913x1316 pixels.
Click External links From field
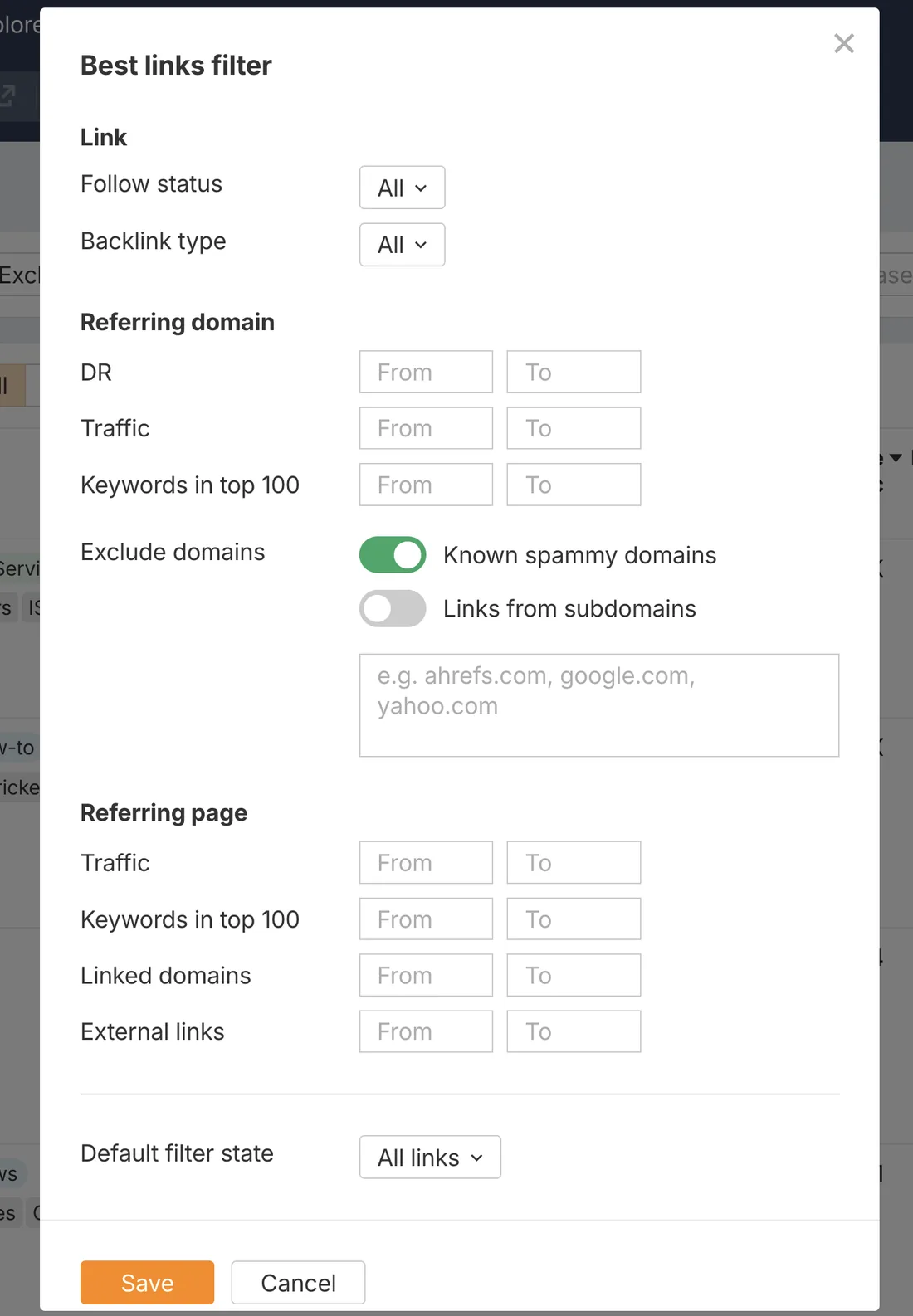426,1031
